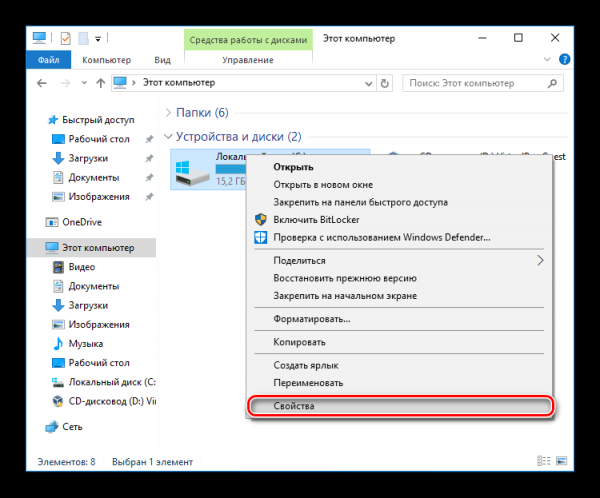Viewport: 600px width, 498px height.
Task: Open 'Рабочий стол' under Этот компьютер
Action: coord(99,363)
